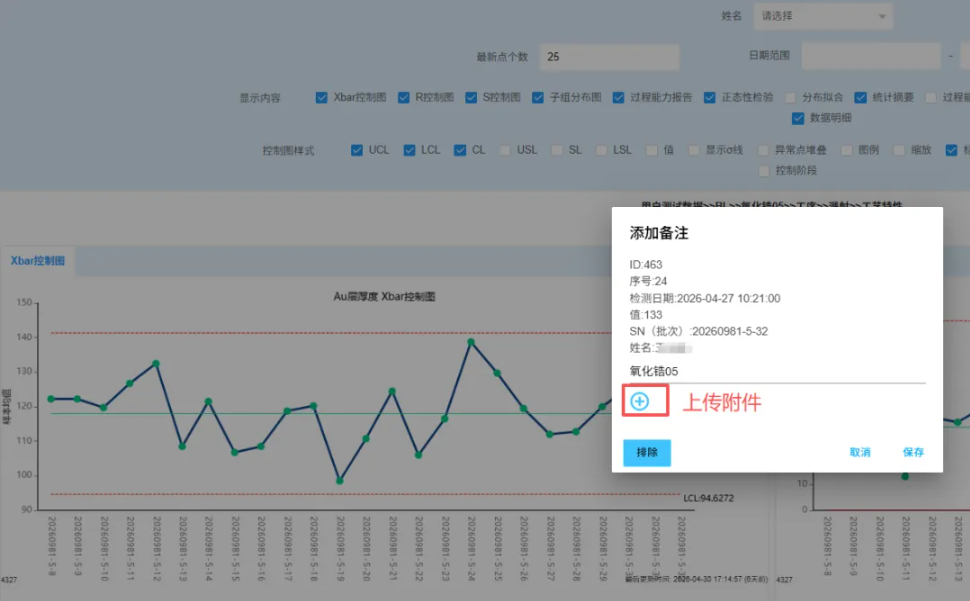The image size is (970, 601).
Task: Click the chart title Au层厚度 Xbar控制图
Action: 384,297
